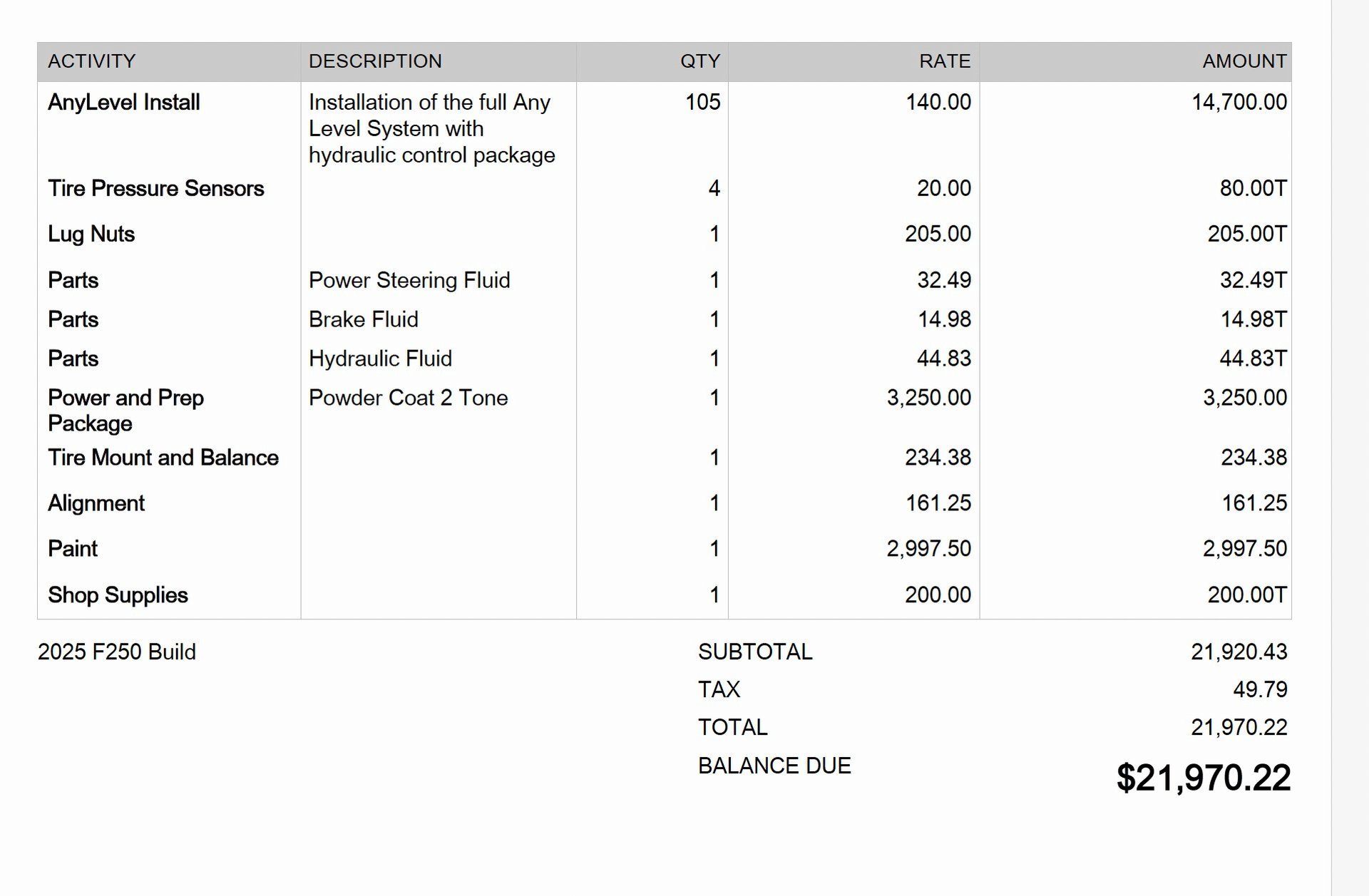Click the Alignment activity label

pos(96,503)
